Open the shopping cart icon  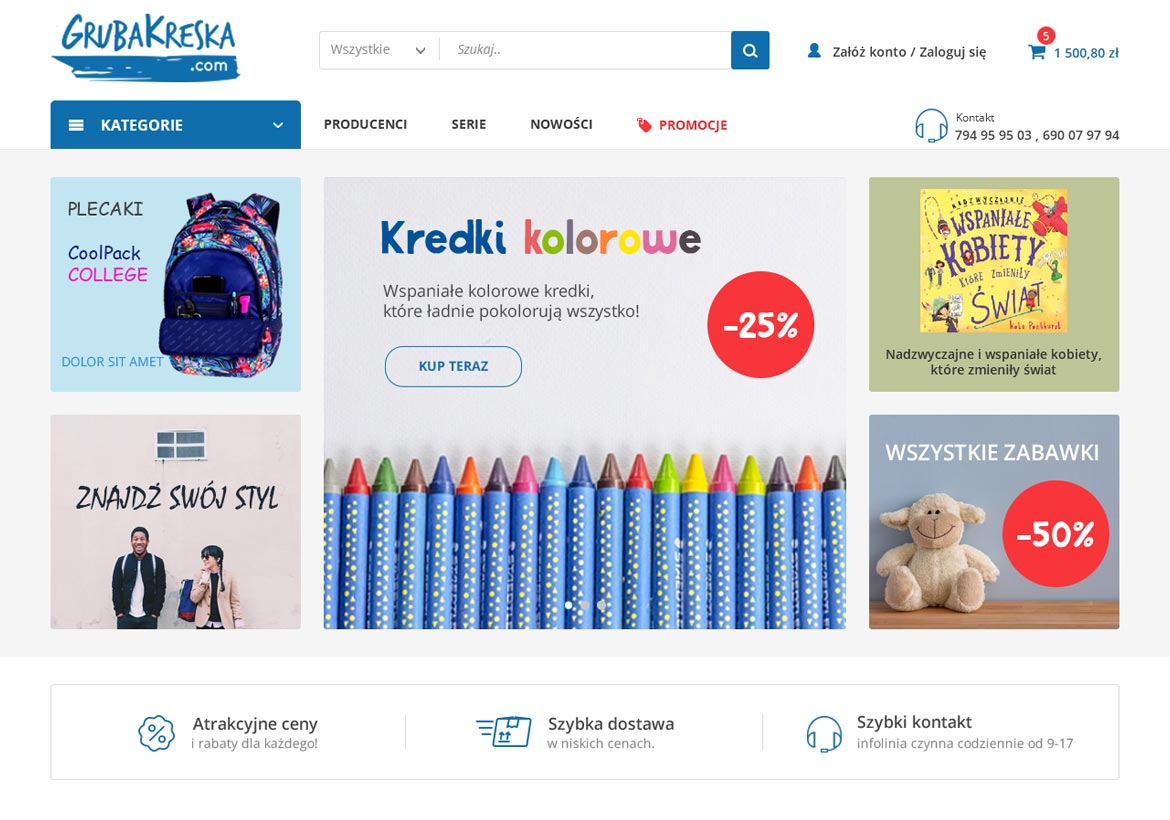1036,52
